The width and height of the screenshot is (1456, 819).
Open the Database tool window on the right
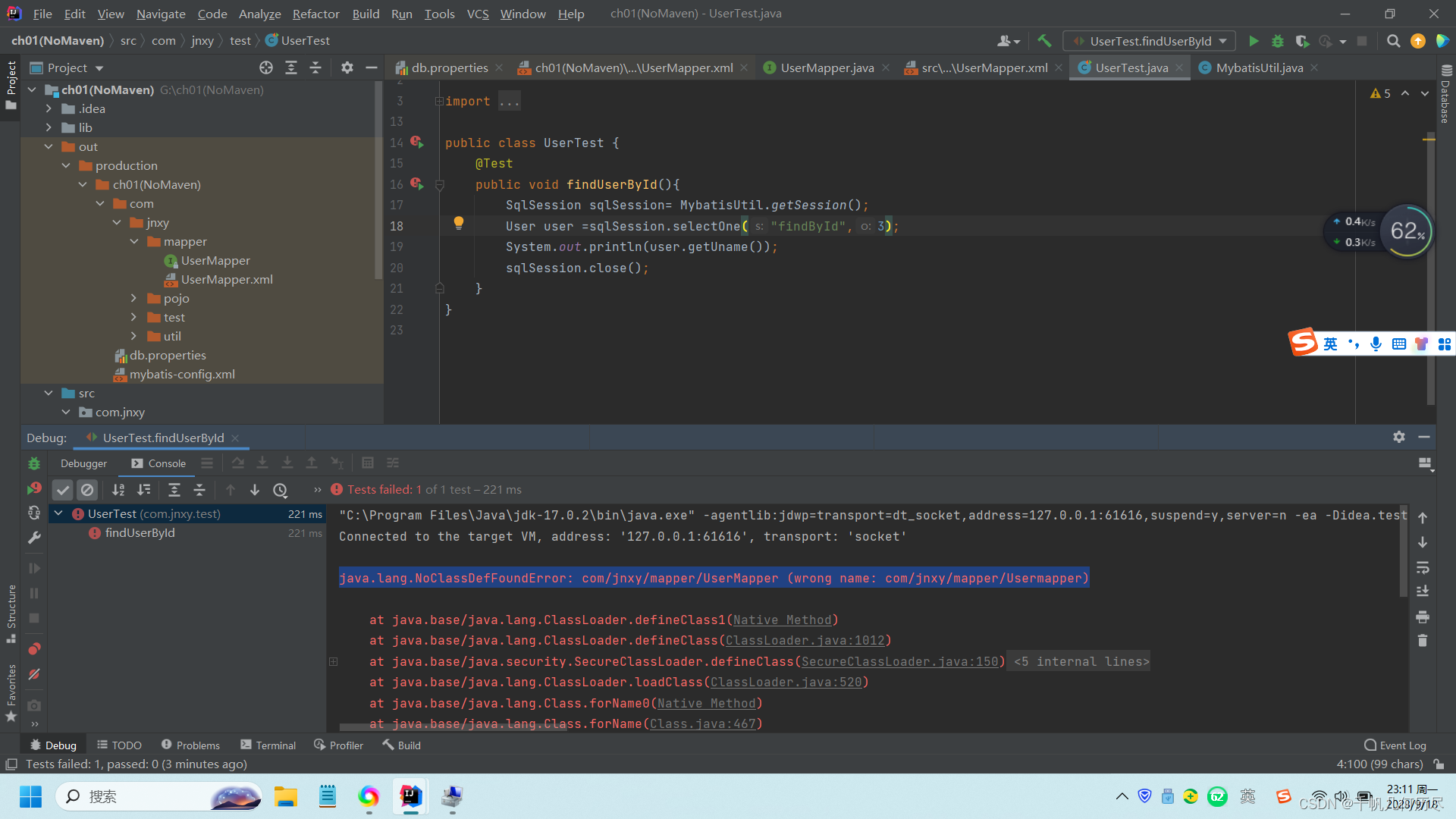pyautogui.click(x=1445, y=99)
